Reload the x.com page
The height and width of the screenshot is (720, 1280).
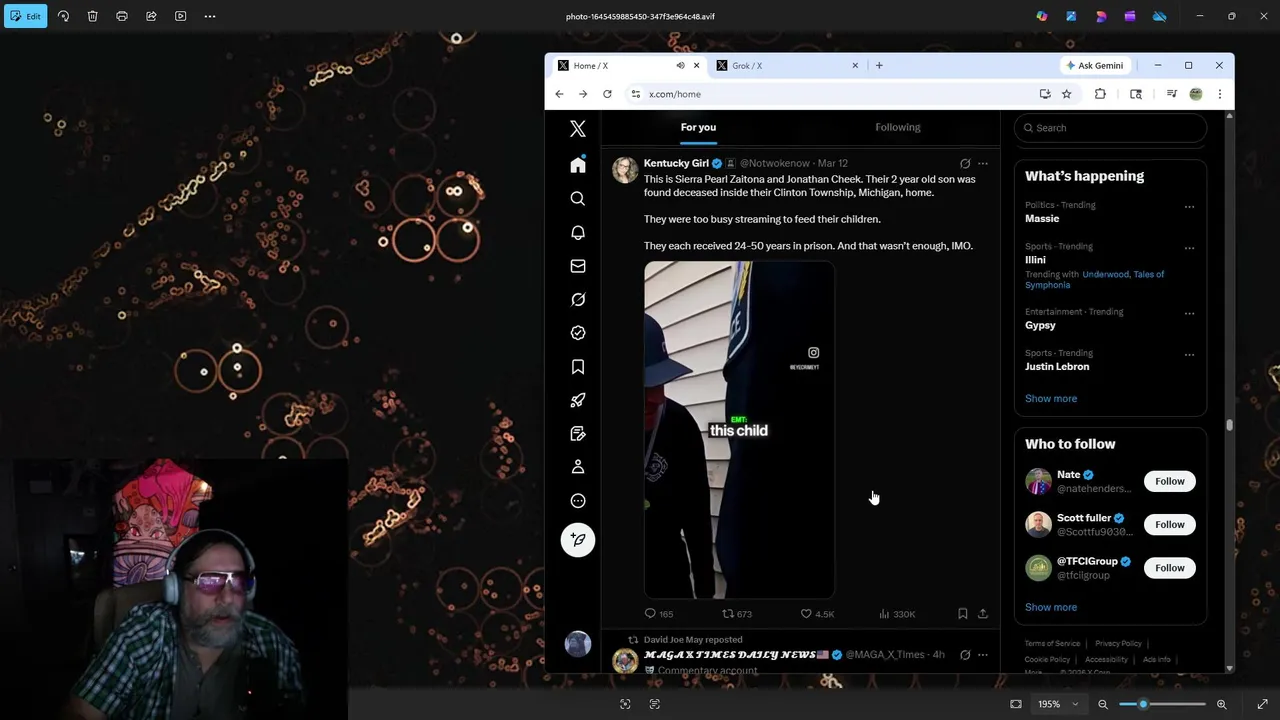click(x=607, y=94)
